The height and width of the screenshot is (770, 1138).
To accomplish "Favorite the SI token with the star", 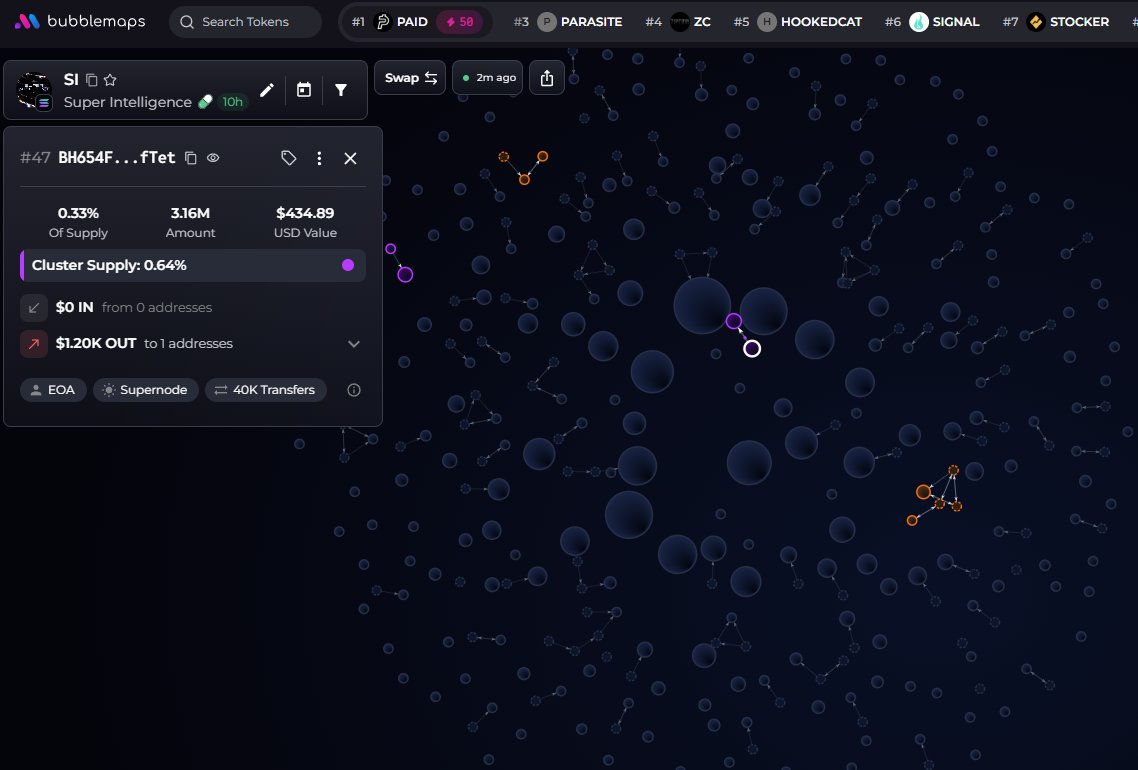I will (x=110, y=80).
